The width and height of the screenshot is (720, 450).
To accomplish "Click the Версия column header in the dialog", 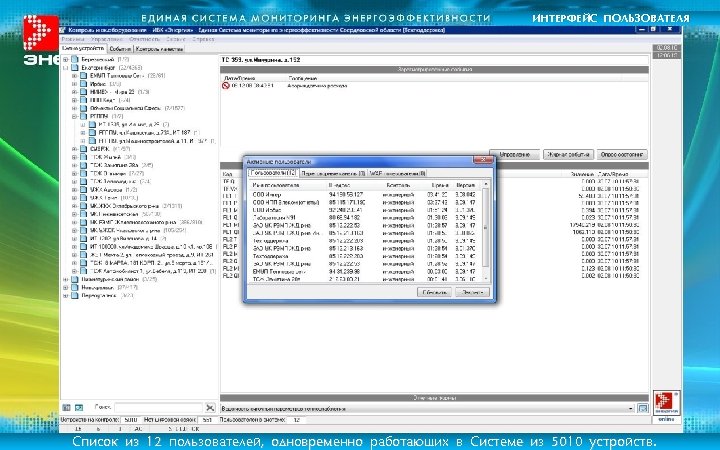I will [465, 185].
